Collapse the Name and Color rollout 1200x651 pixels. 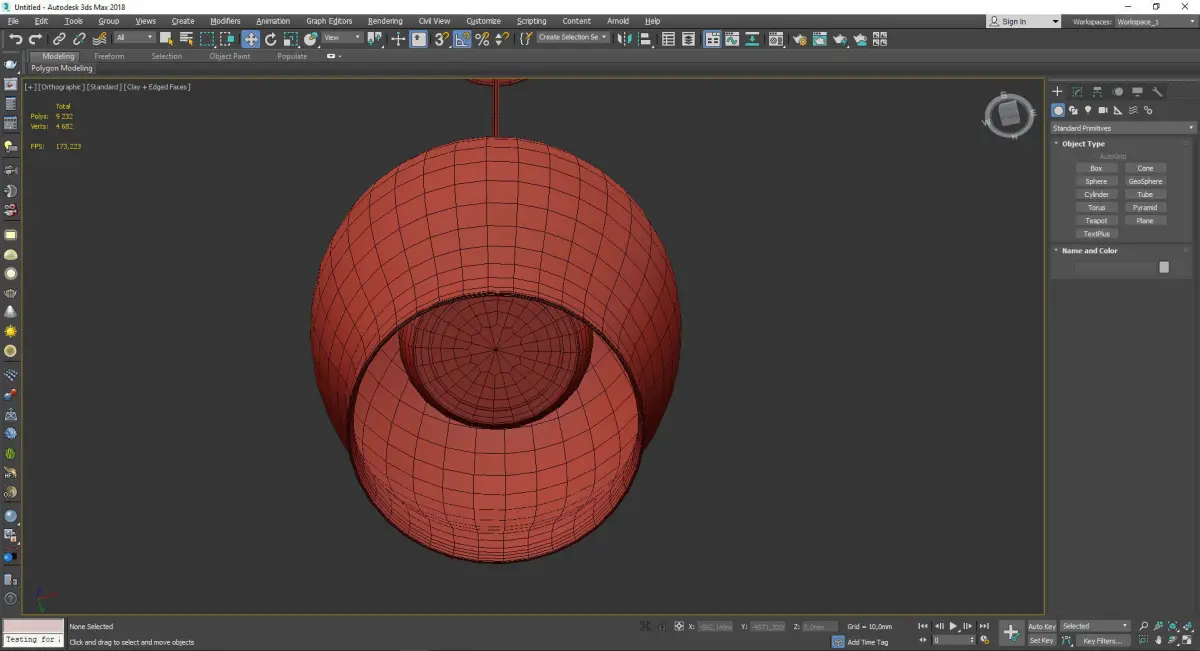pos(1089,251)
